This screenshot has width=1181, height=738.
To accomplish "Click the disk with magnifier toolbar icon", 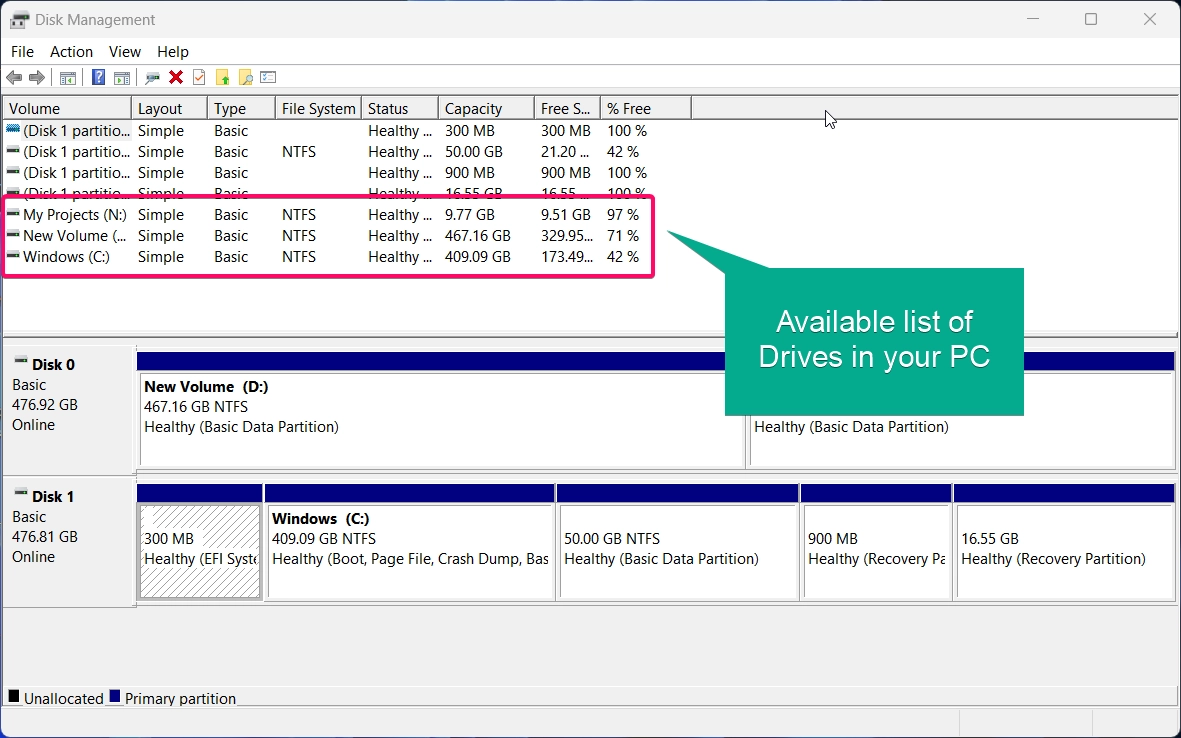I will tap(152, 78).
